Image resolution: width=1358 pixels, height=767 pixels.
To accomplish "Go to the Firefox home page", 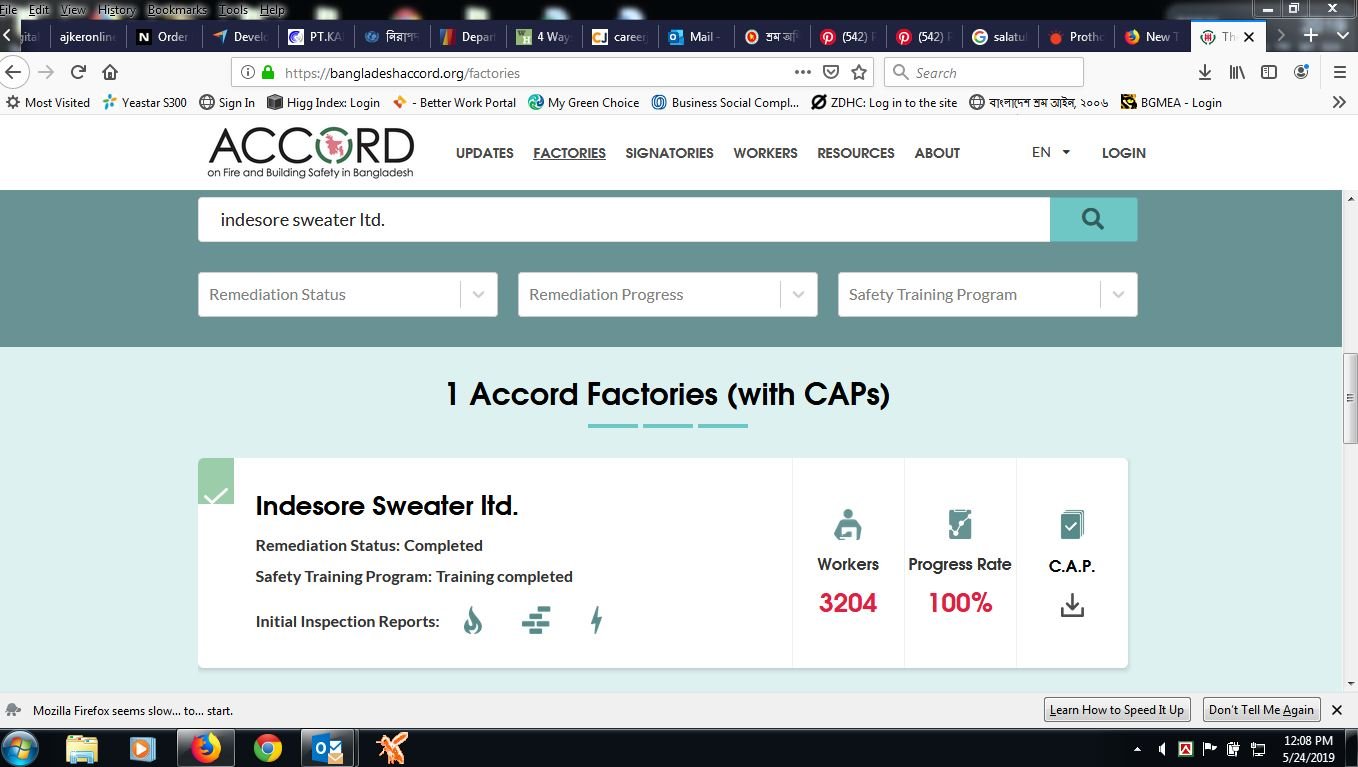I will [x=110, y=72].
